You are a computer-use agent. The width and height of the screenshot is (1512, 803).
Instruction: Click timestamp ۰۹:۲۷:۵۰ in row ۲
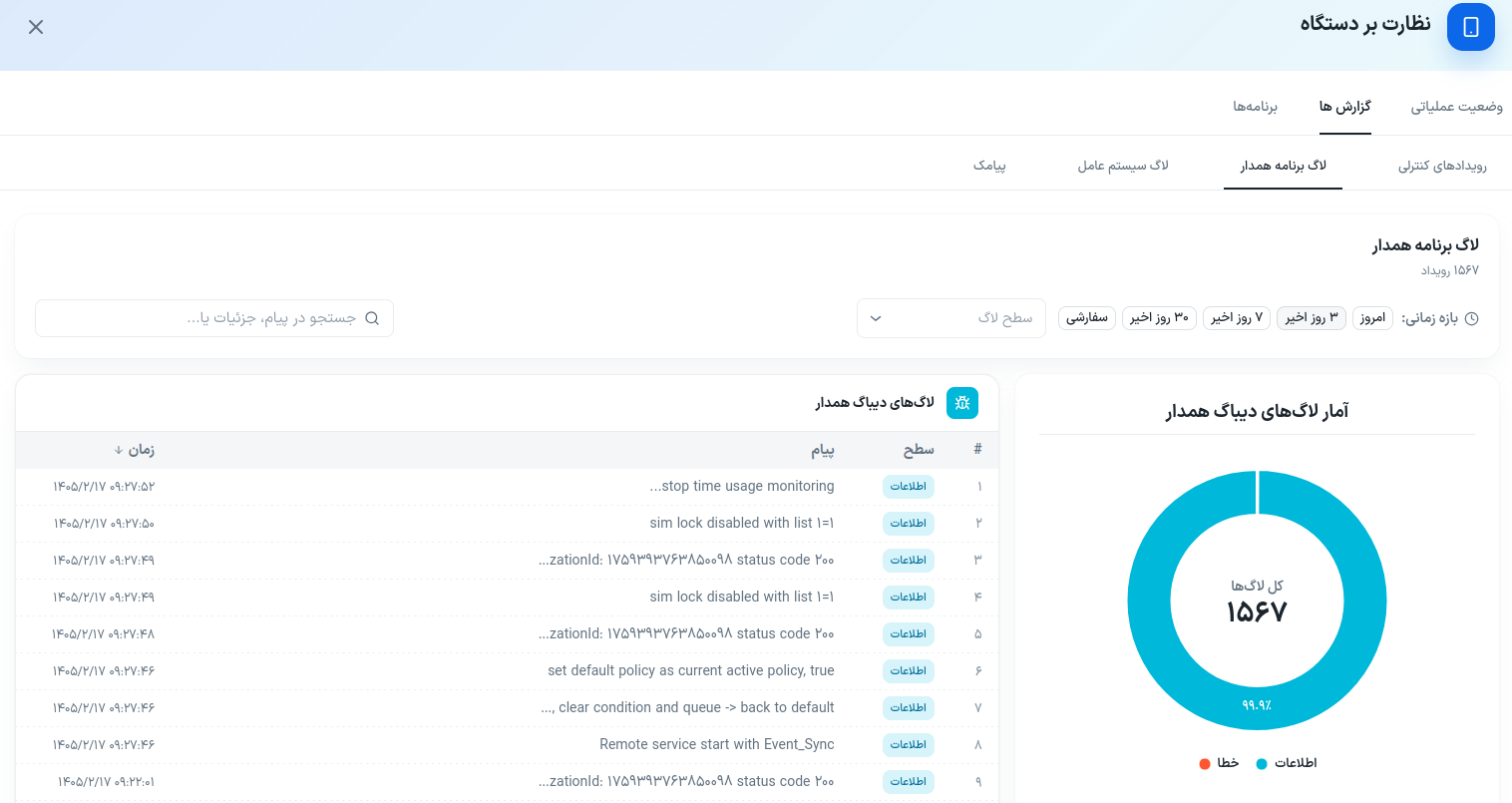point(104,524)
